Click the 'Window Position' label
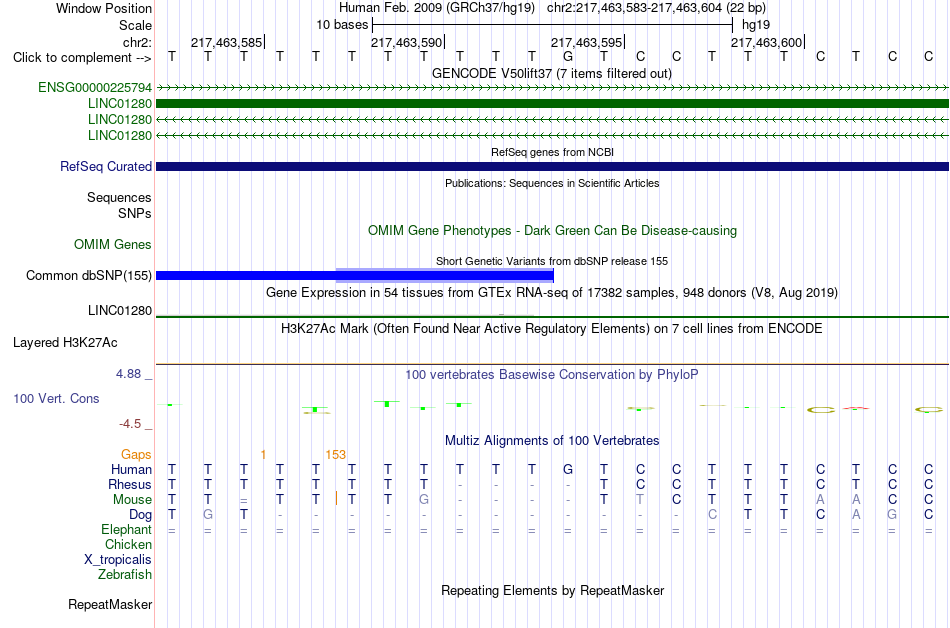The height and width of the screenshot is (628, 950). [x=104, y=8]
